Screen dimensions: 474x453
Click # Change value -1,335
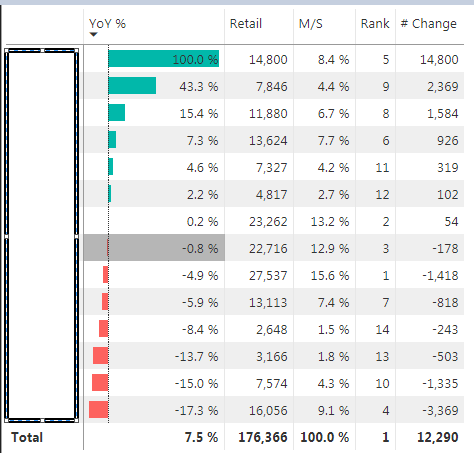(x=440, y=384)
